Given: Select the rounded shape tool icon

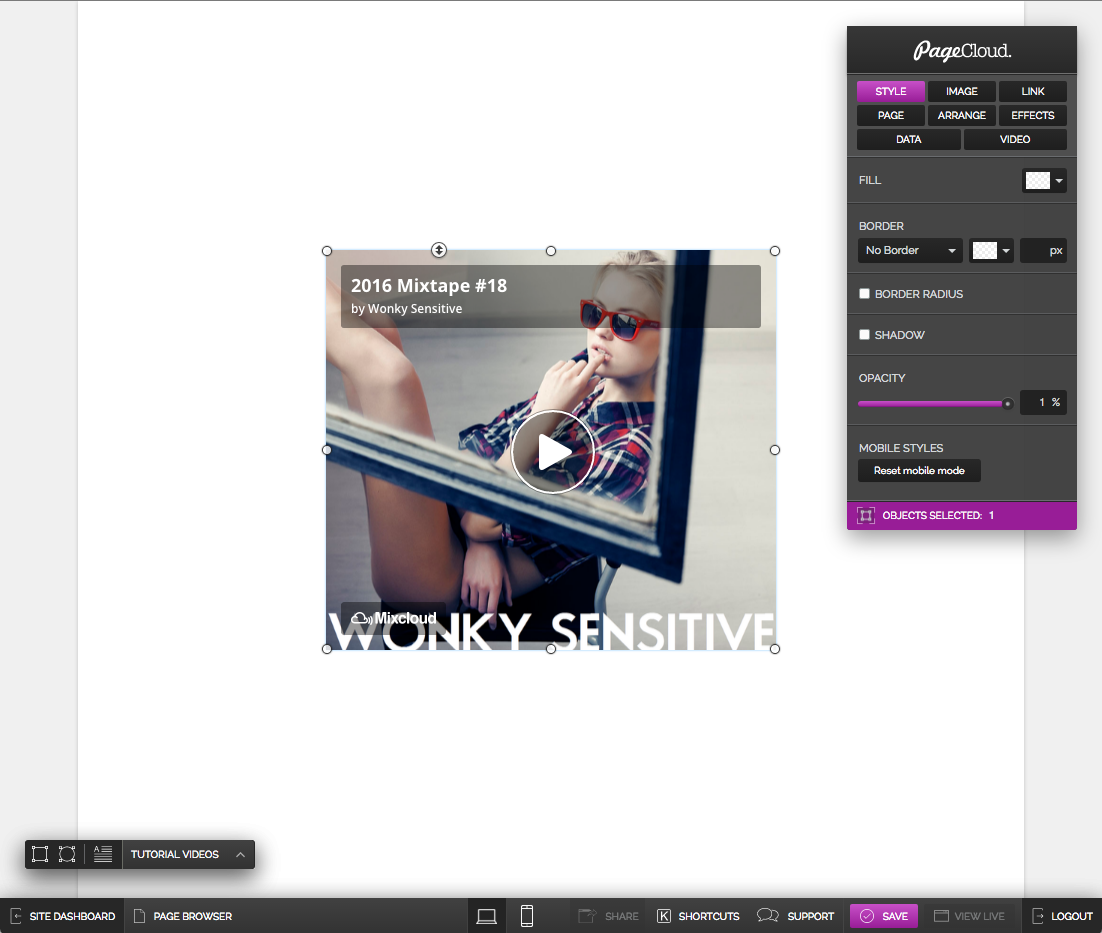Looking at the screenshot, I should [67, 854].
